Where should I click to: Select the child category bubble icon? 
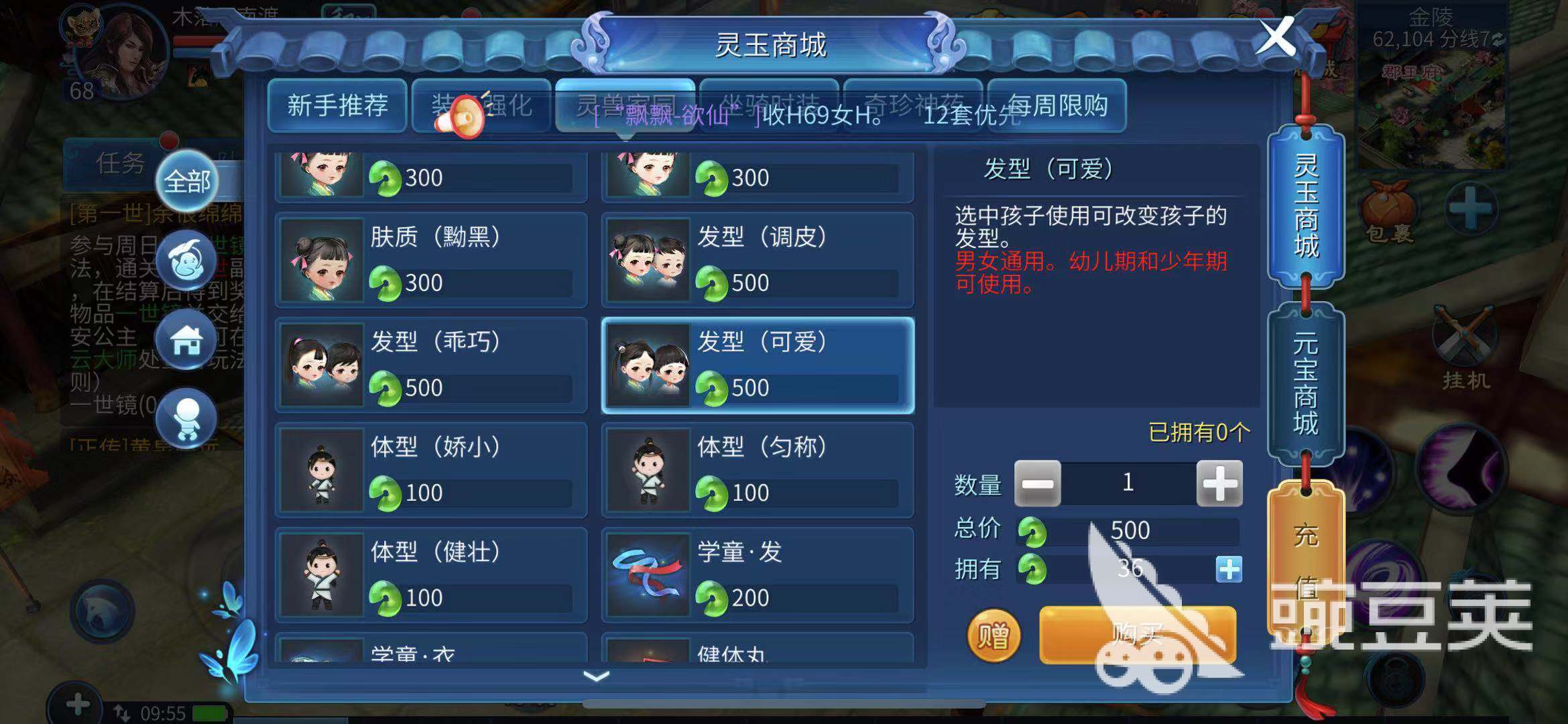coord(187,419)
